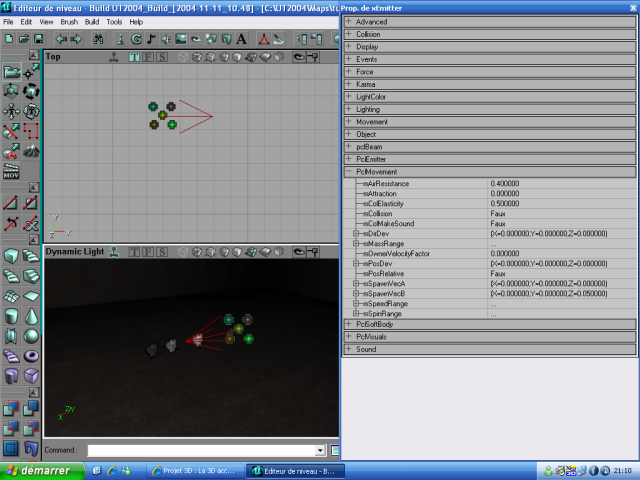This screenshot has width=640, height=480.
Task: Open the Music browser note icon
Action: pos(151,39)
